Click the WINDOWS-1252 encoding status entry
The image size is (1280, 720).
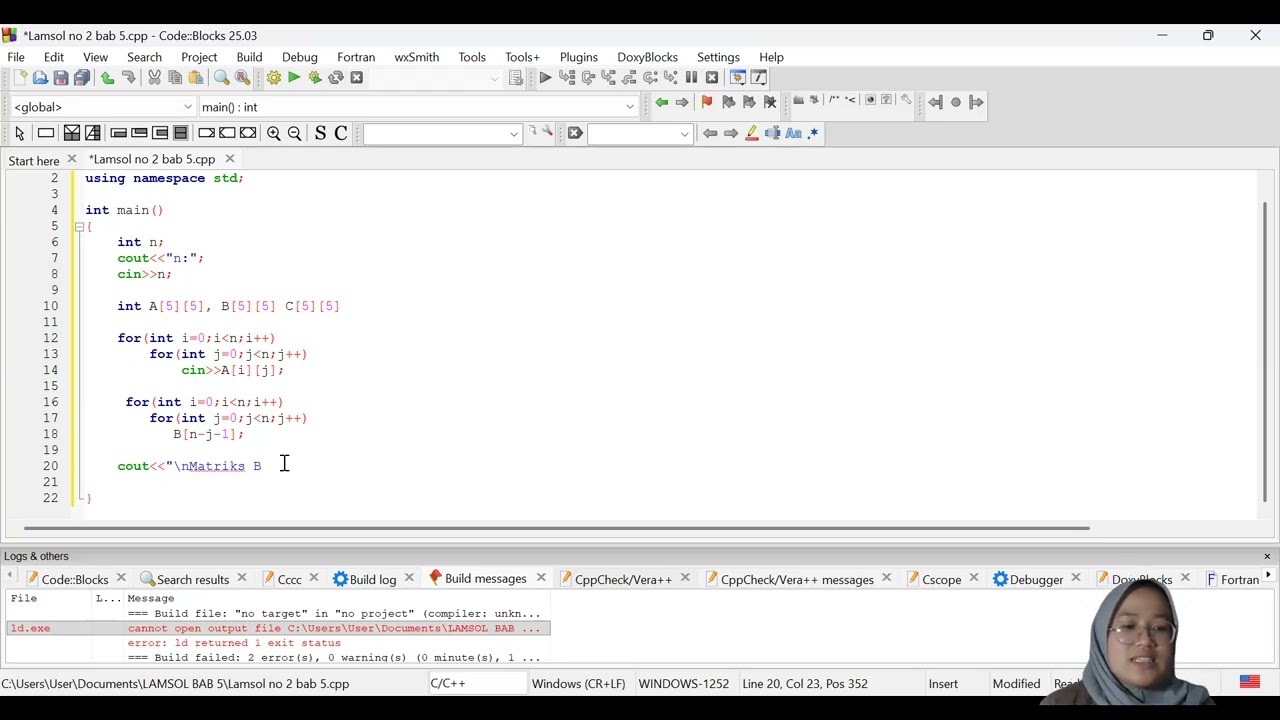click(x=683, y=684)
